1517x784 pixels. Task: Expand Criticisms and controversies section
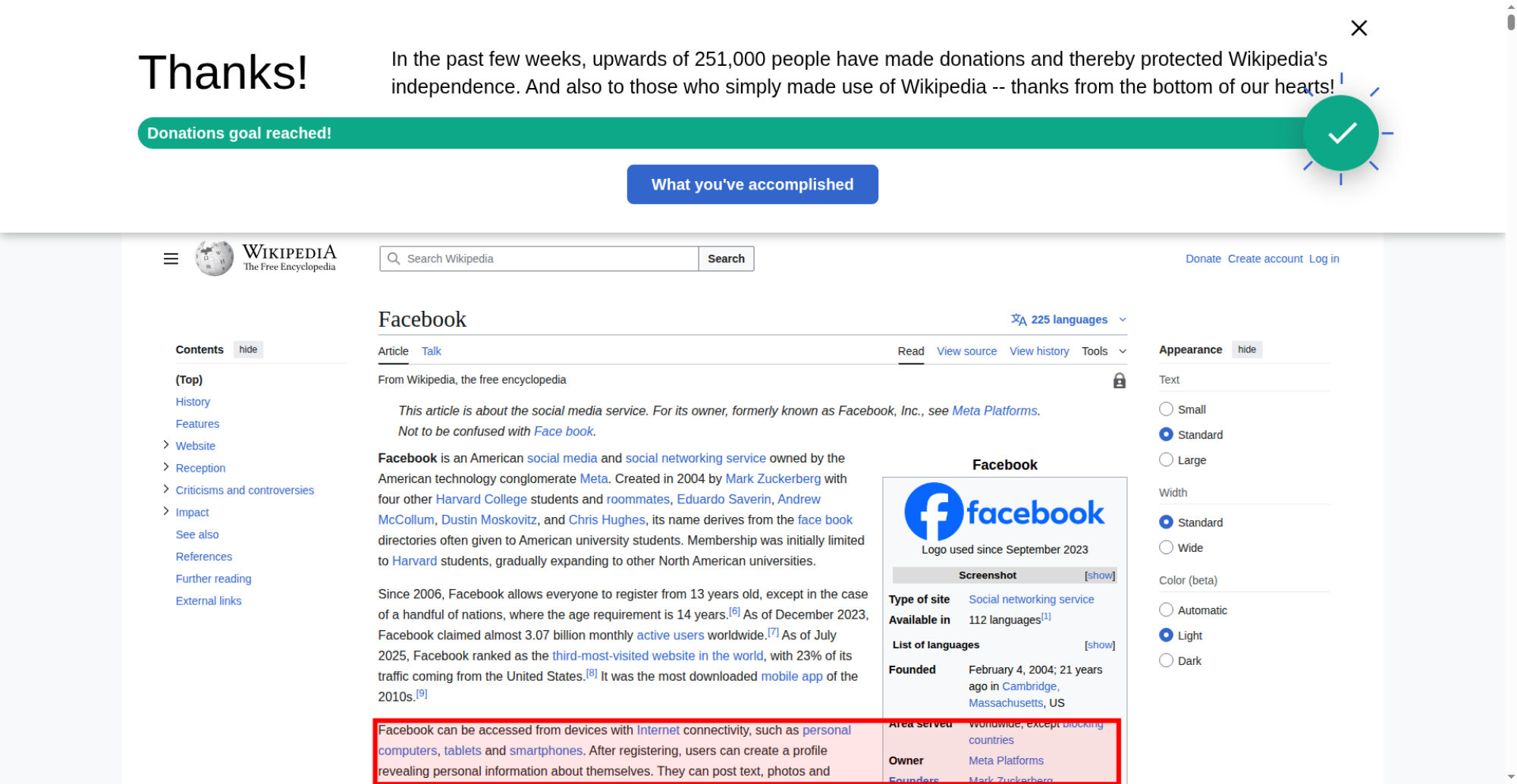[x=166, y=489]
